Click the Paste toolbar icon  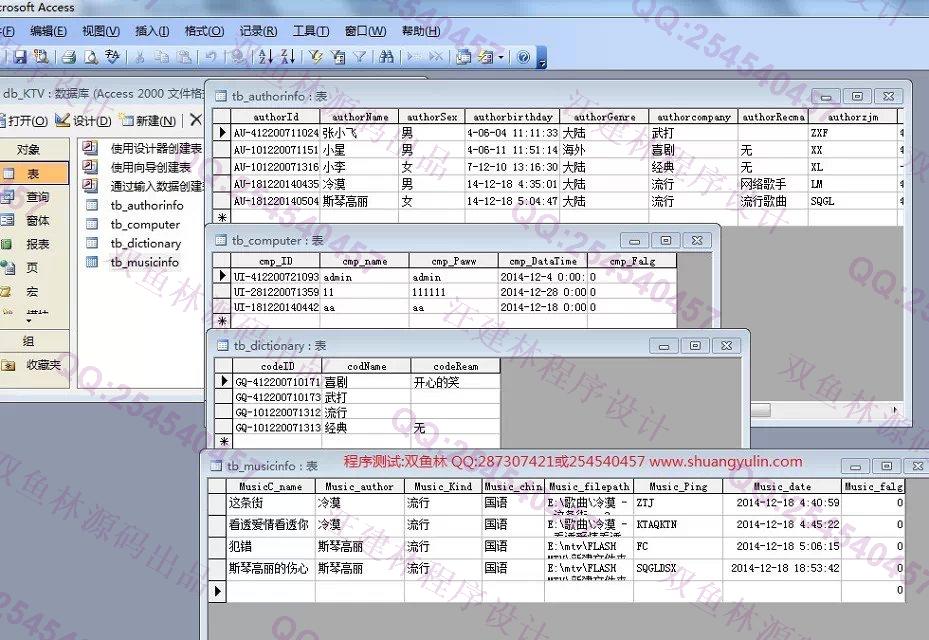coord(184,57)
